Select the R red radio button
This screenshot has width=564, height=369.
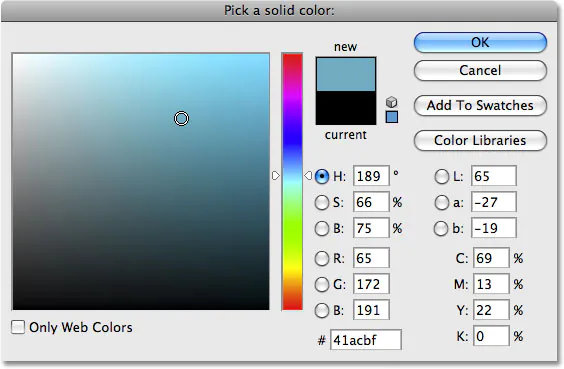tap(322, 258)
